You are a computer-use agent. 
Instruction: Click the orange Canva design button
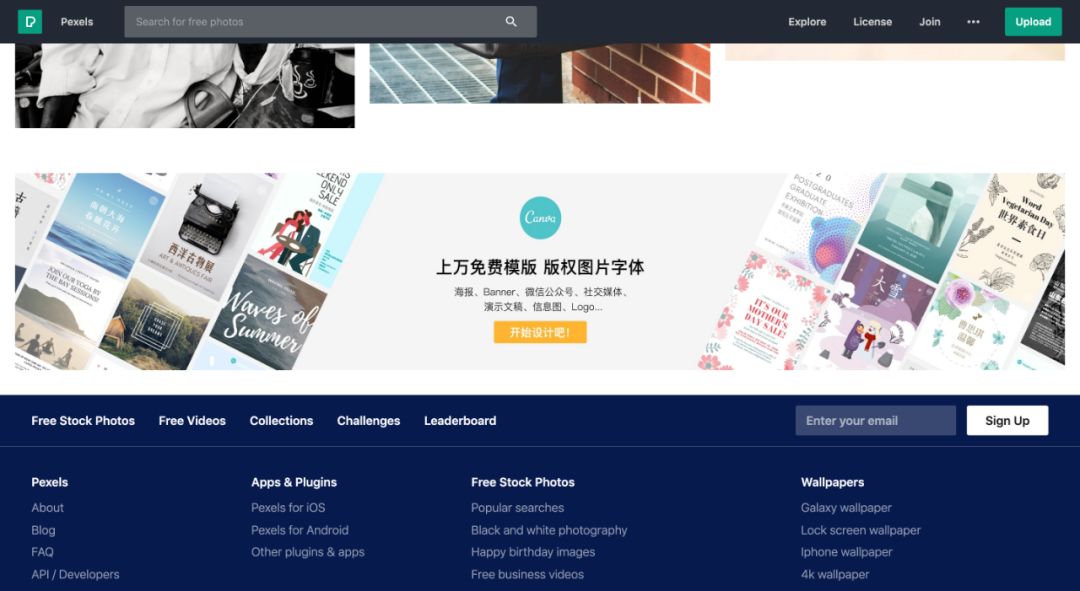pos(540,332)
